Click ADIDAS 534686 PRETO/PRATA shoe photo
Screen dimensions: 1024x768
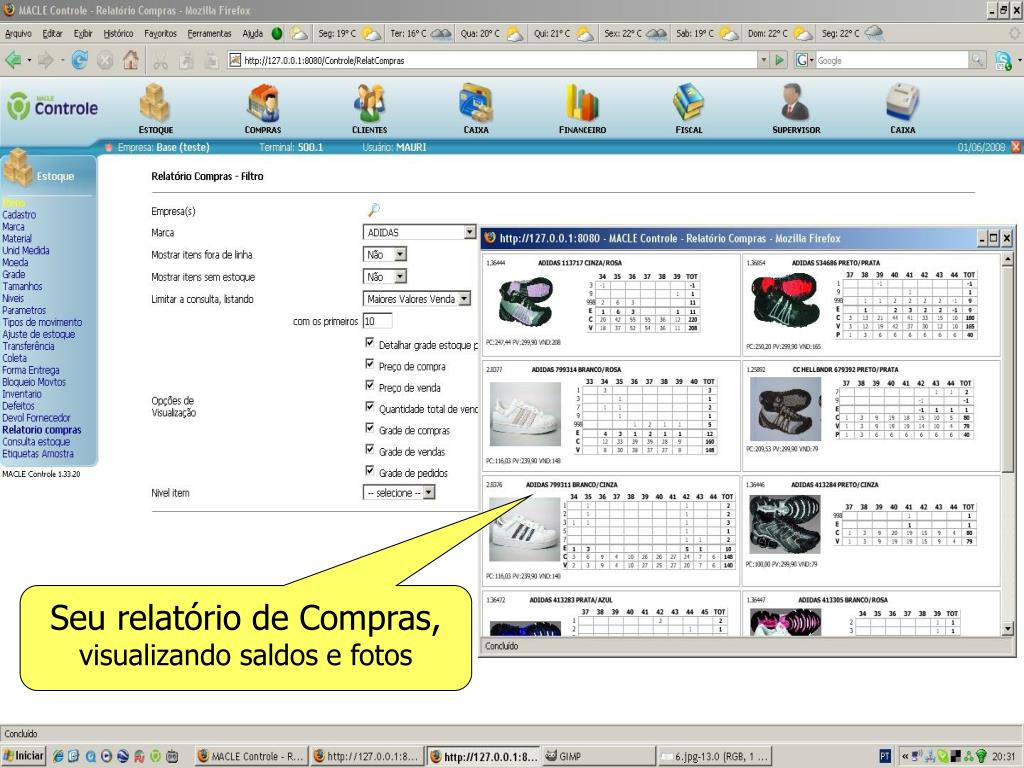click(x=784, y=300)
